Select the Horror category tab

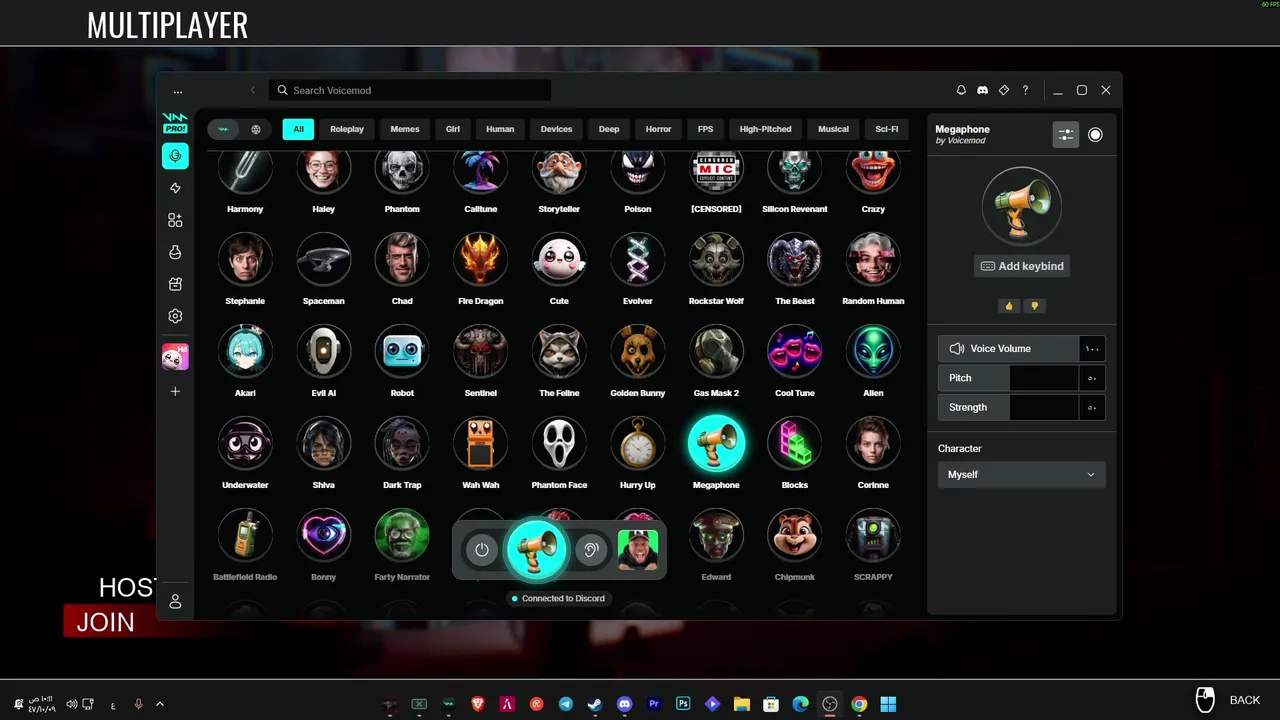658,129
